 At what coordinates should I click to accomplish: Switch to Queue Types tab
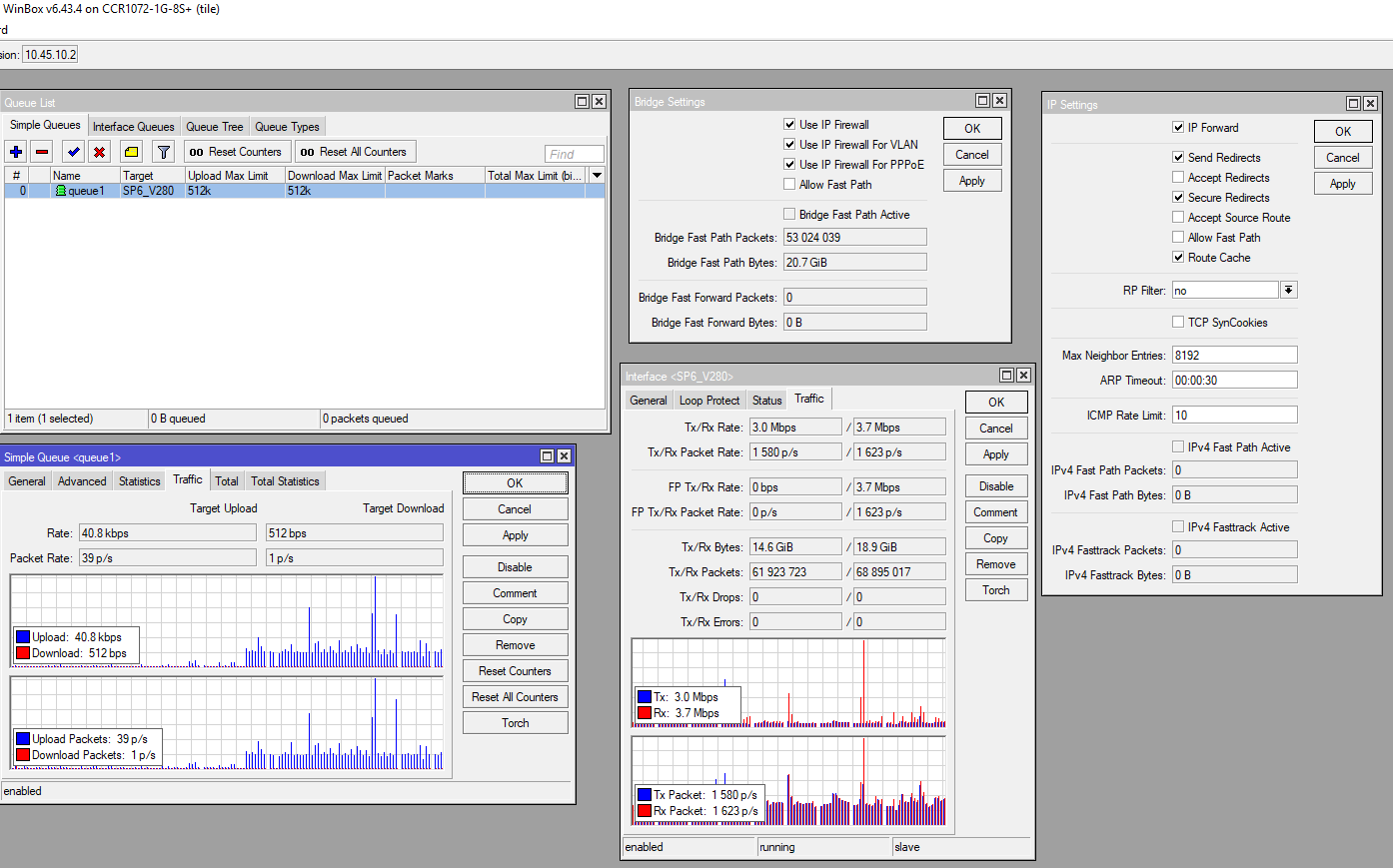pyautogui.click(x=287, y=127)
